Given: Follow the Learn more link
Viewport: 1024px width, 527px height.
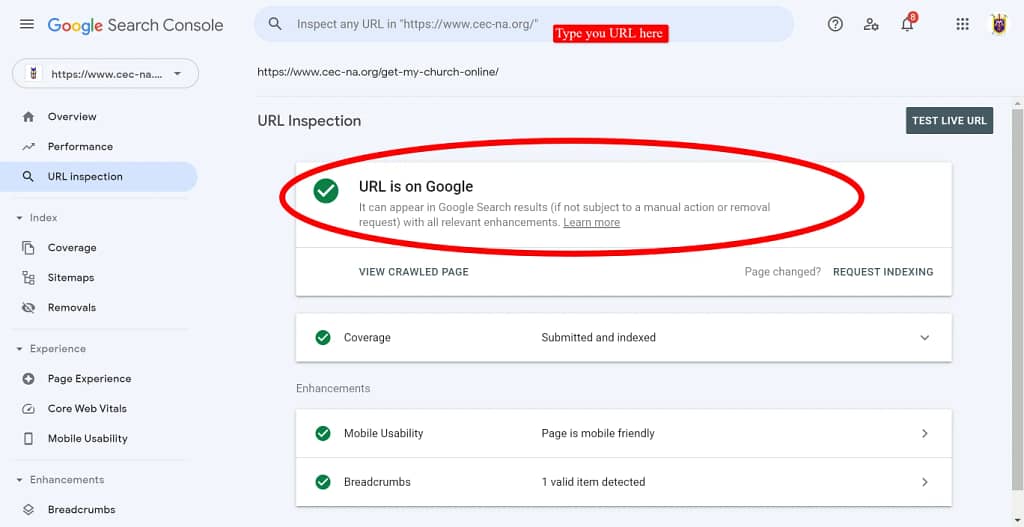Looking at the screenshot, I should pos(592,223).
